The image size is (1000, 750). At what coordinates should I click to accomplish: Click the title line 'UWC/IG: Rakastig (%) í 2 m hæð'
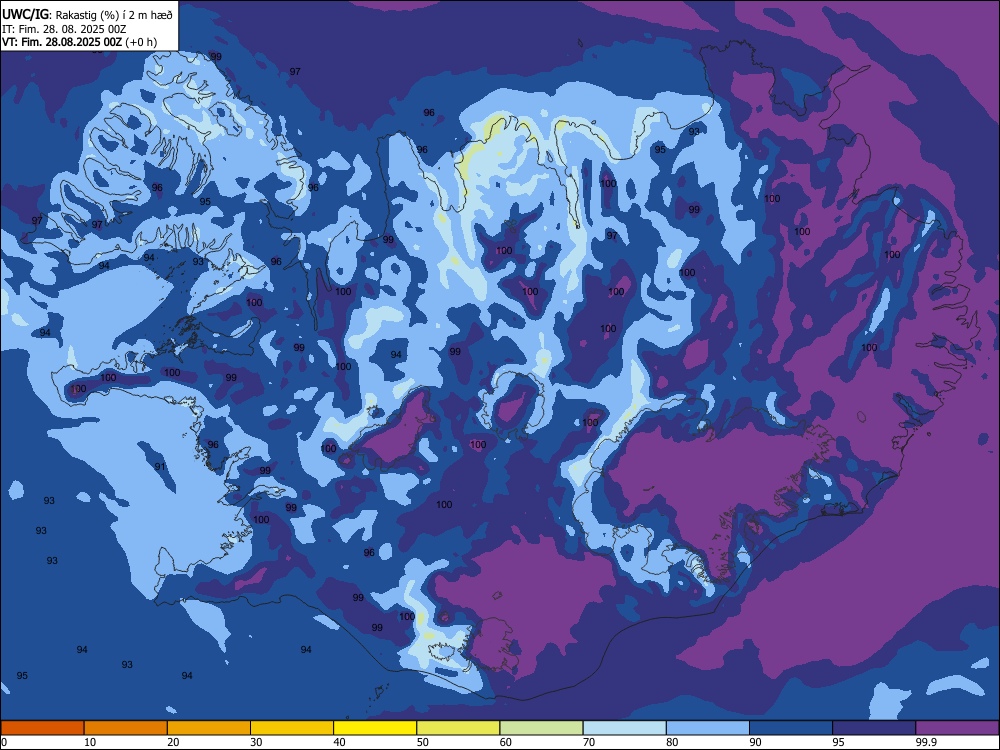[87, 14]
